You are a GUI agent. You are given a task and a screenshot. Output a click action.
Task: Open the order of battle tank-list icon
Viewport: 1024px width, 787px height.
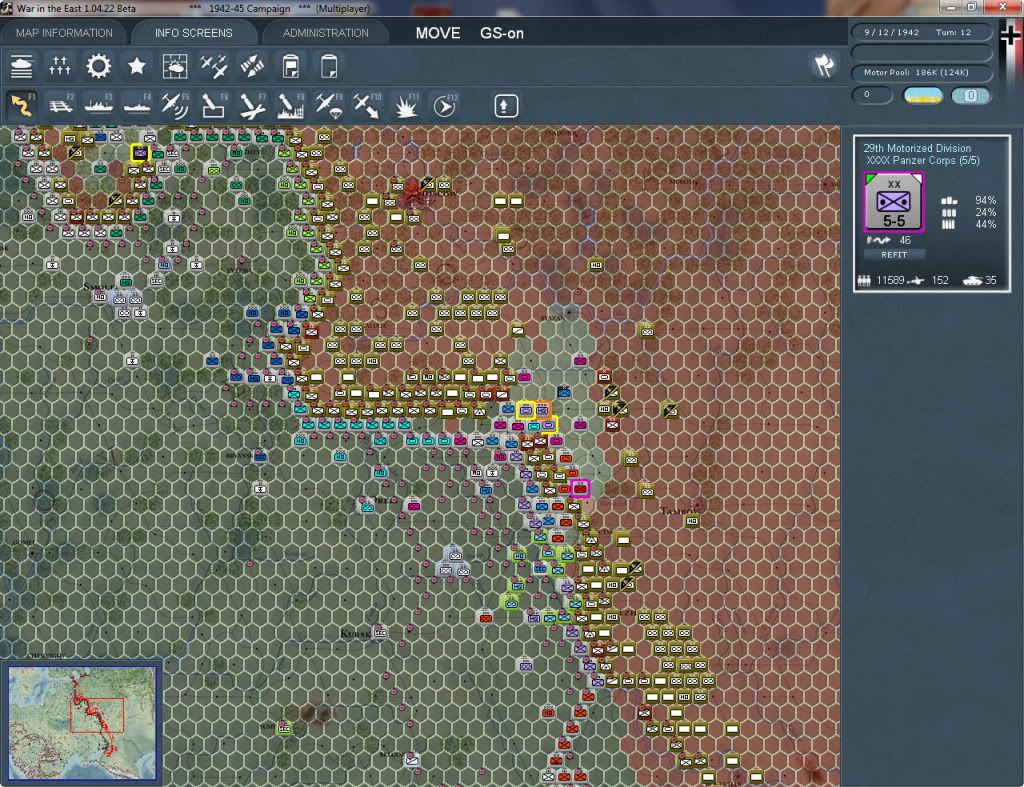click(22, 66)
